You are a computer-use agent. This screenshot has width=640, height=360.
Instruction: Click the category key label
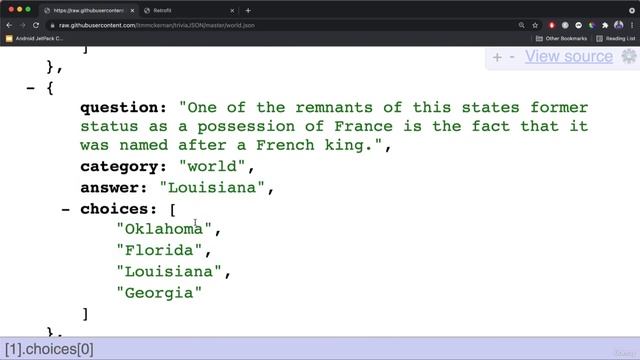point(123,167)
